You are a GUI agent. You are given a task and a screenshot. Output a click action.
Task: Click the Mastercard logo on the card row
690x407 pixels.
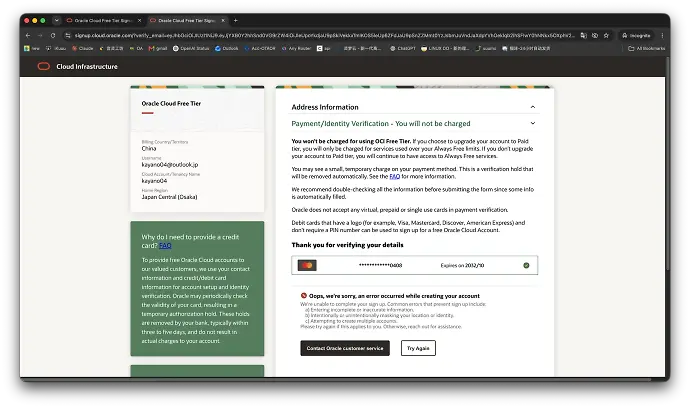[307, 265]
